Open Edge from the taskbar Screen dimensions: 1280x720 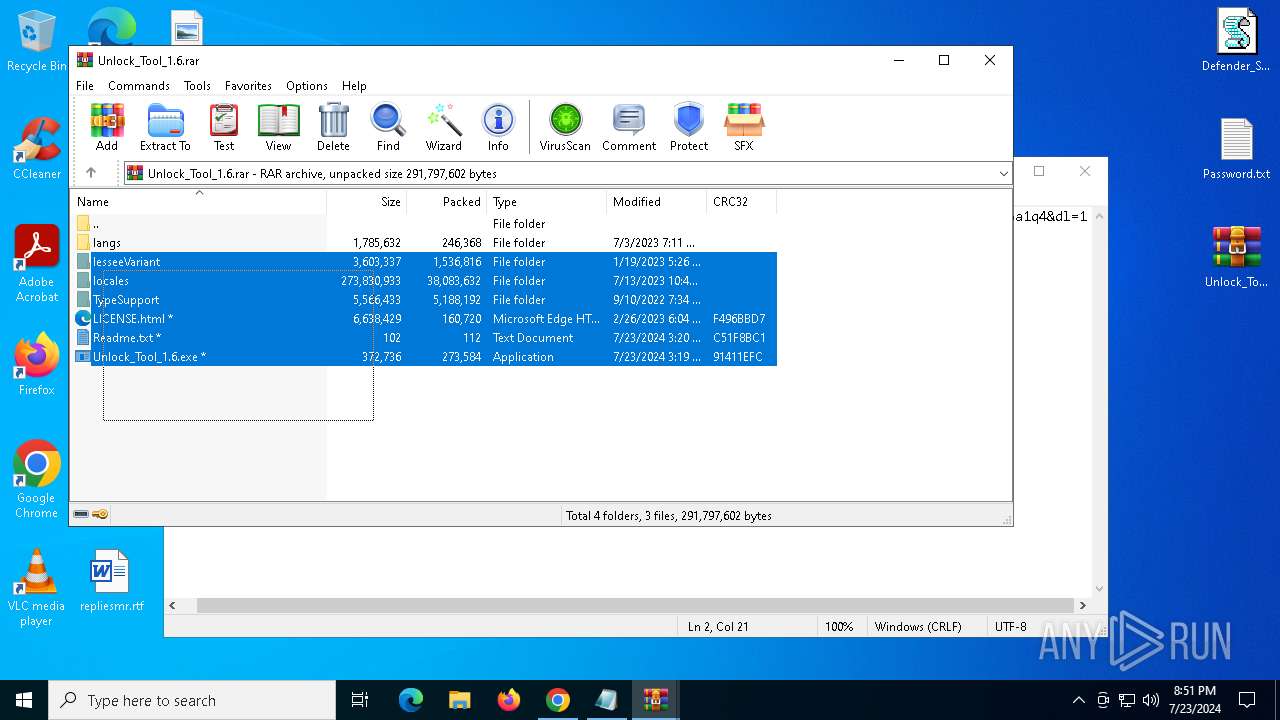[x=411, y=700]
